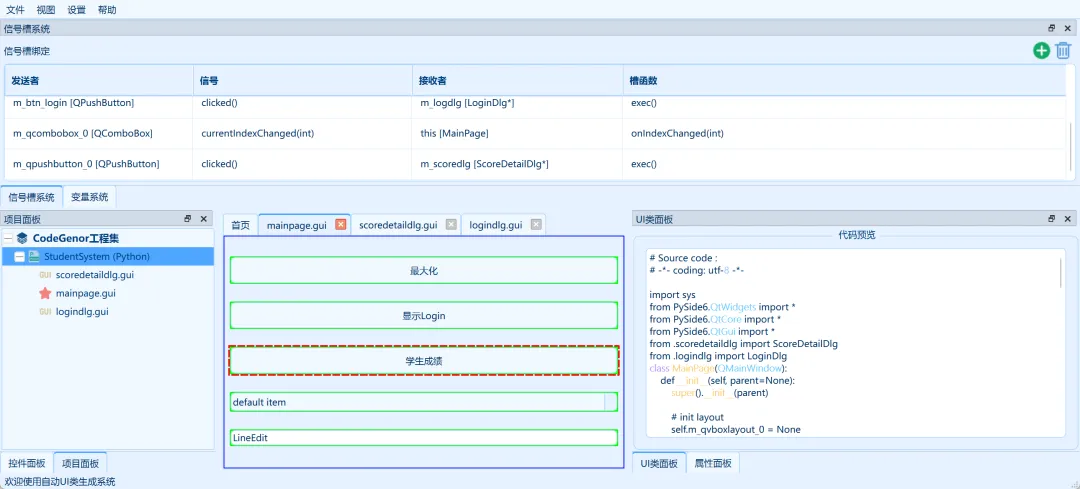Open the default item combo box arrow
This screenshot has height=489, width=1080.
click(x=610, y=402)
